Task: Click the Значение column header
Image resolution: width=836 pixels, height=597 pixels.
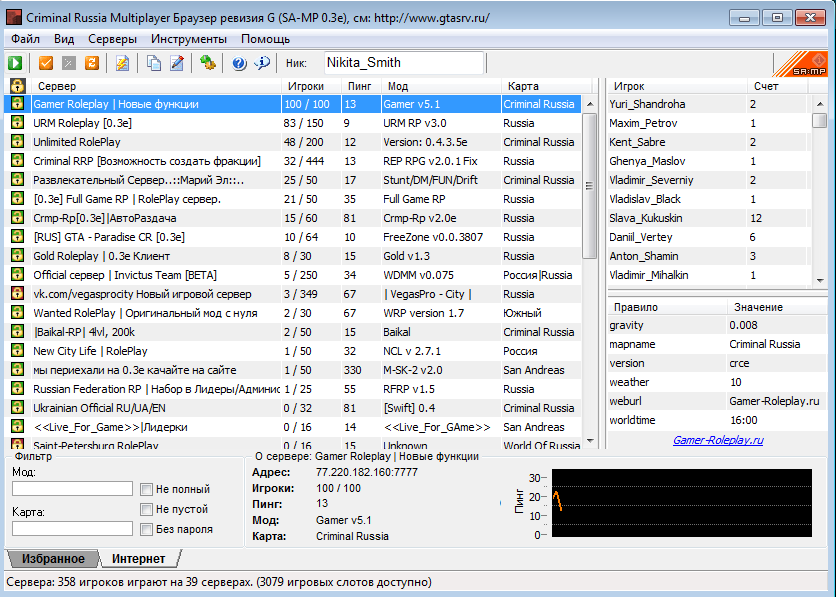Action: tap(777, 307)
